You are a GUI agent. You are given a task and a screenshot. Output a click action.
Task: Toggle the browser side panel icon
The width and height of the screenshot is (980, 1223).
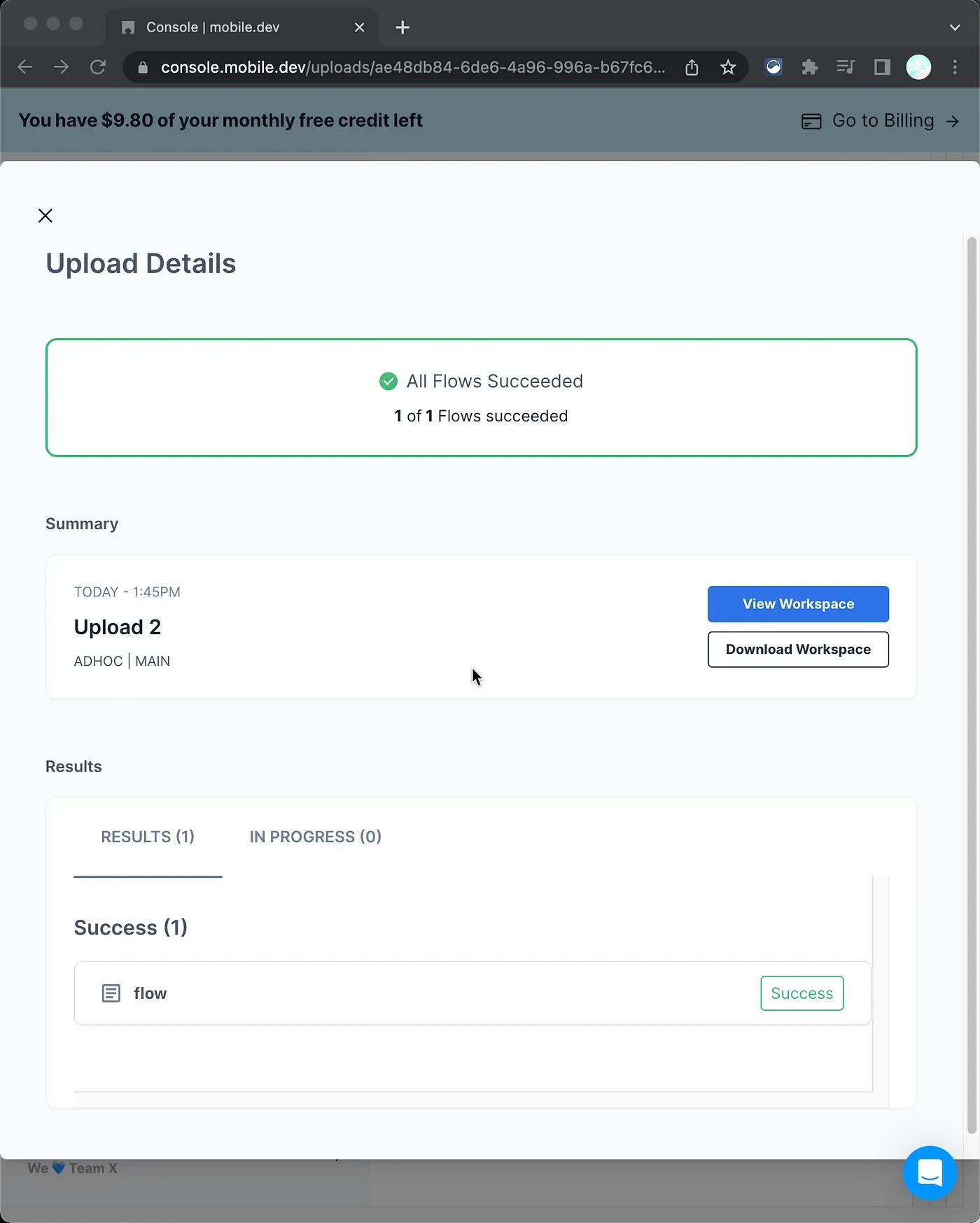pyautogui.click(x=882, y=67)
